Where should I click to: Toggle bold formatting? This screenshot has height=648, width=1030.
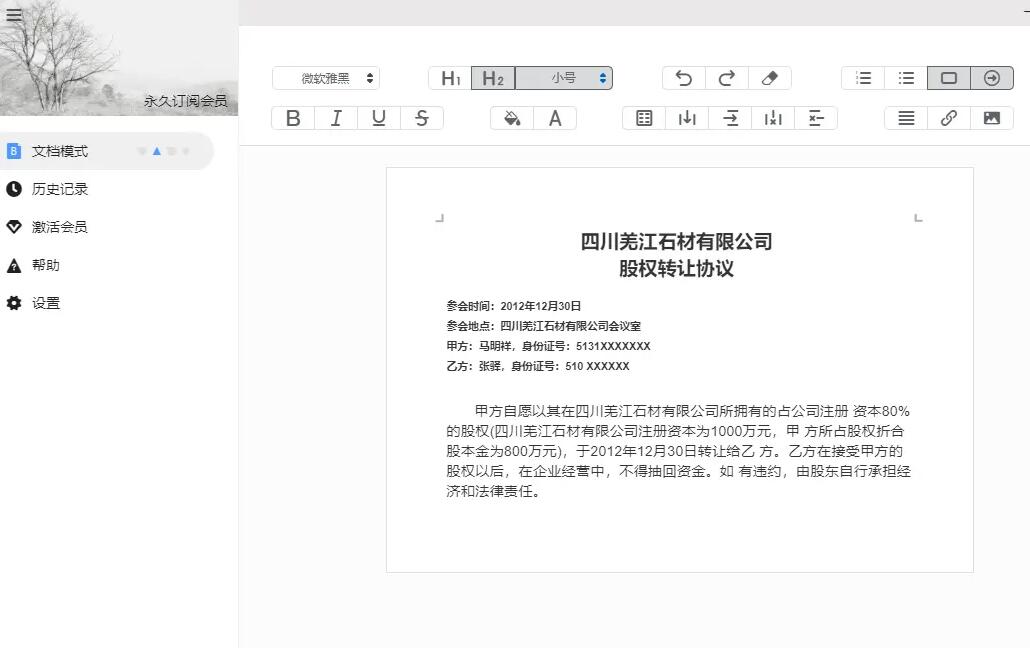[292, 117]
